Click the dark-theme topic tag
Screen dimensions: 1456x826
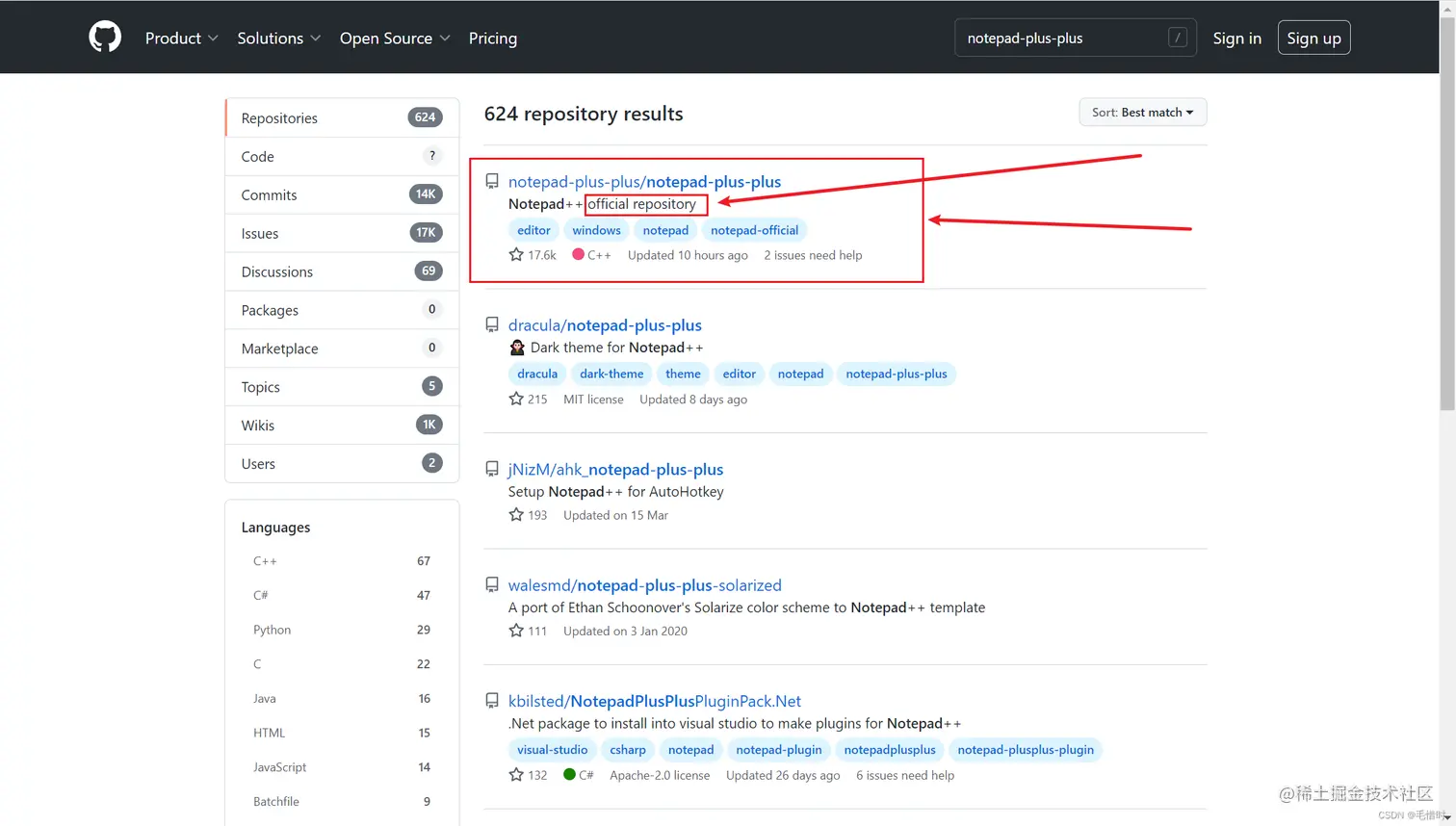click(611, 374)
